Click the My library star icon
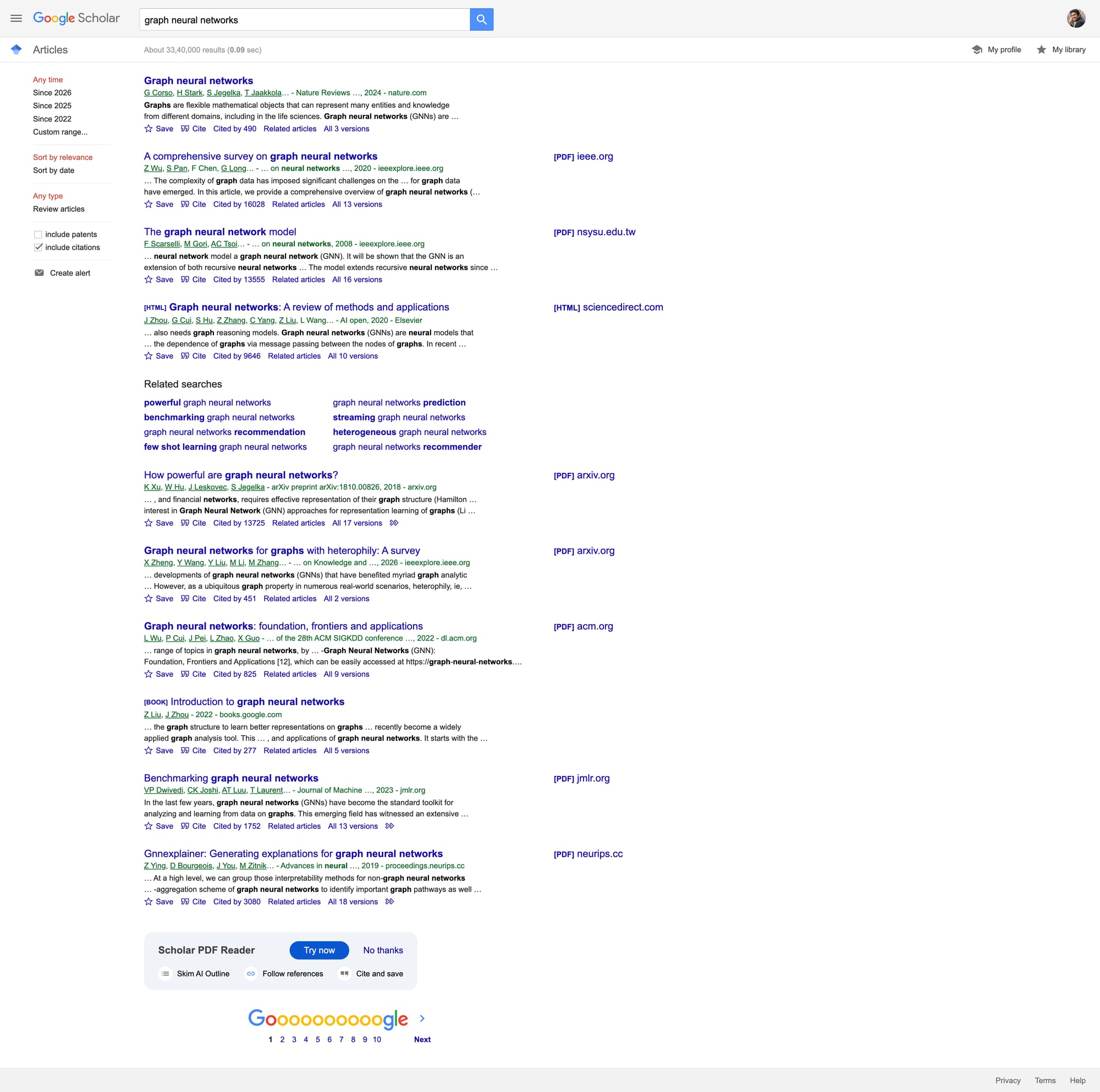 (1041, 49)
